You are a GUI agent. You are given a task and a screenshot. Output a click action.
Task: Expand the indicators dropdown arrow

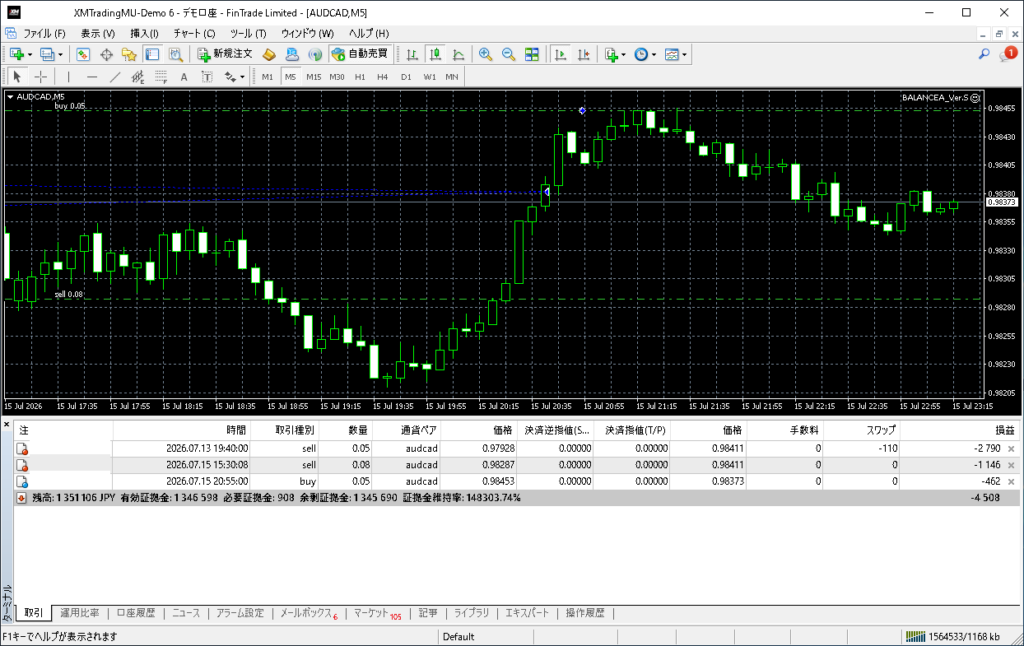tap(623, 55)
